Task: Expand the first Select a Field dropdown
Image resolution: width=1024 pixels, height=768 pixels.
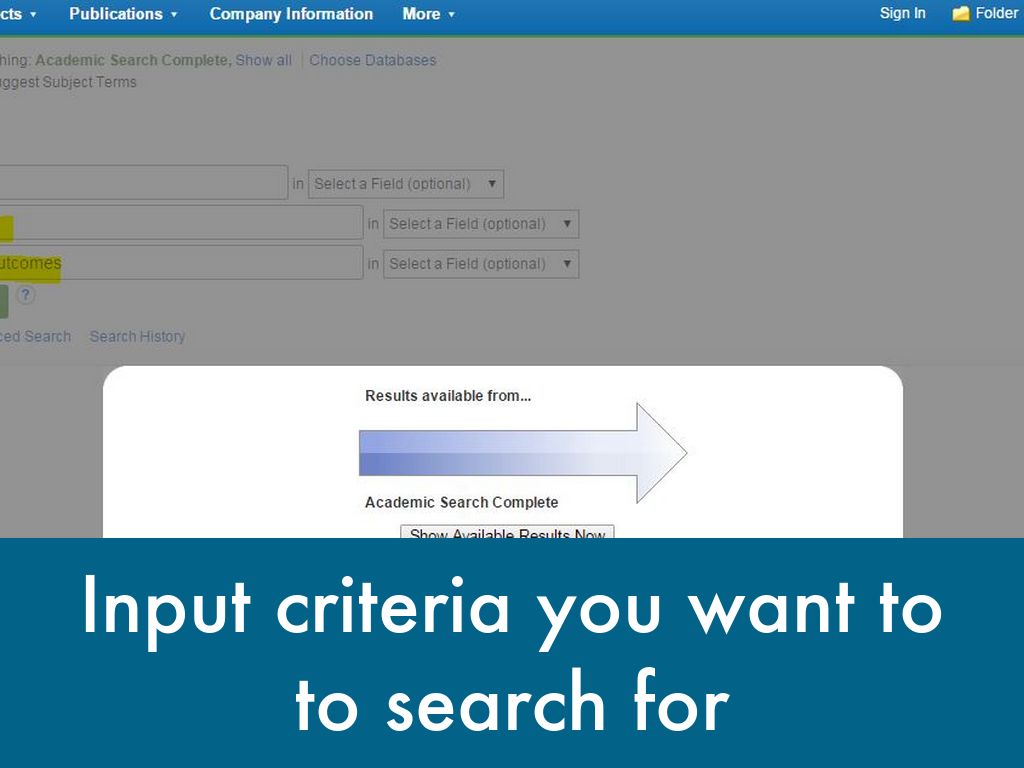Action: (405, 184)
